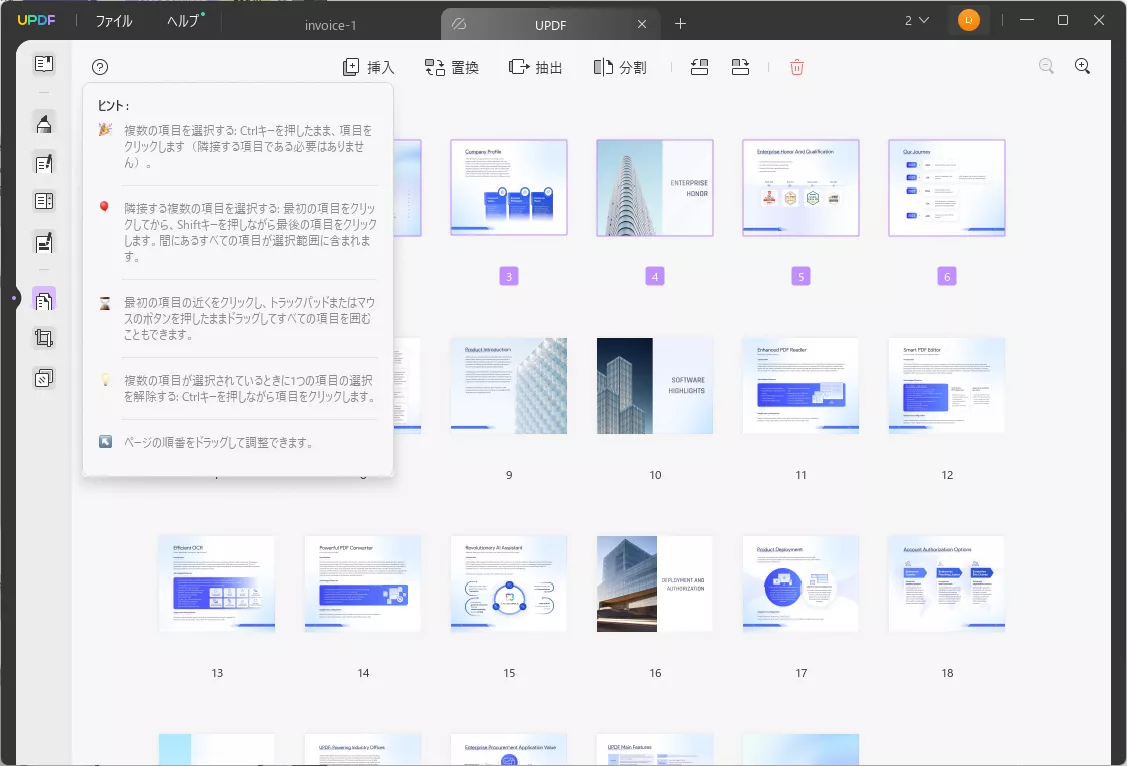Screen dimensions: 1127x766
Task: Switch to the invoice-1 tab
Action: (331, 25)
